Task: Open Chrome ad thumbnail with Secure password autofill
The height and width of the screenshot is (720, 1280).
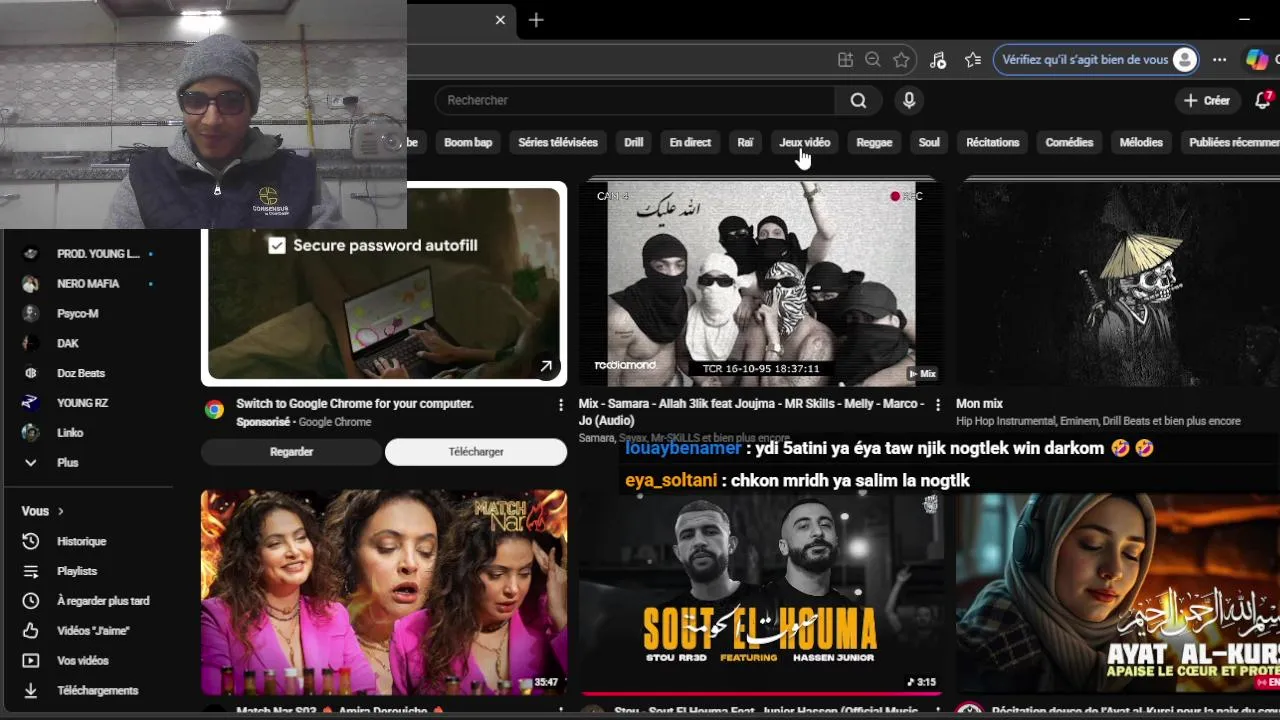Action: [x=384, y=283]
